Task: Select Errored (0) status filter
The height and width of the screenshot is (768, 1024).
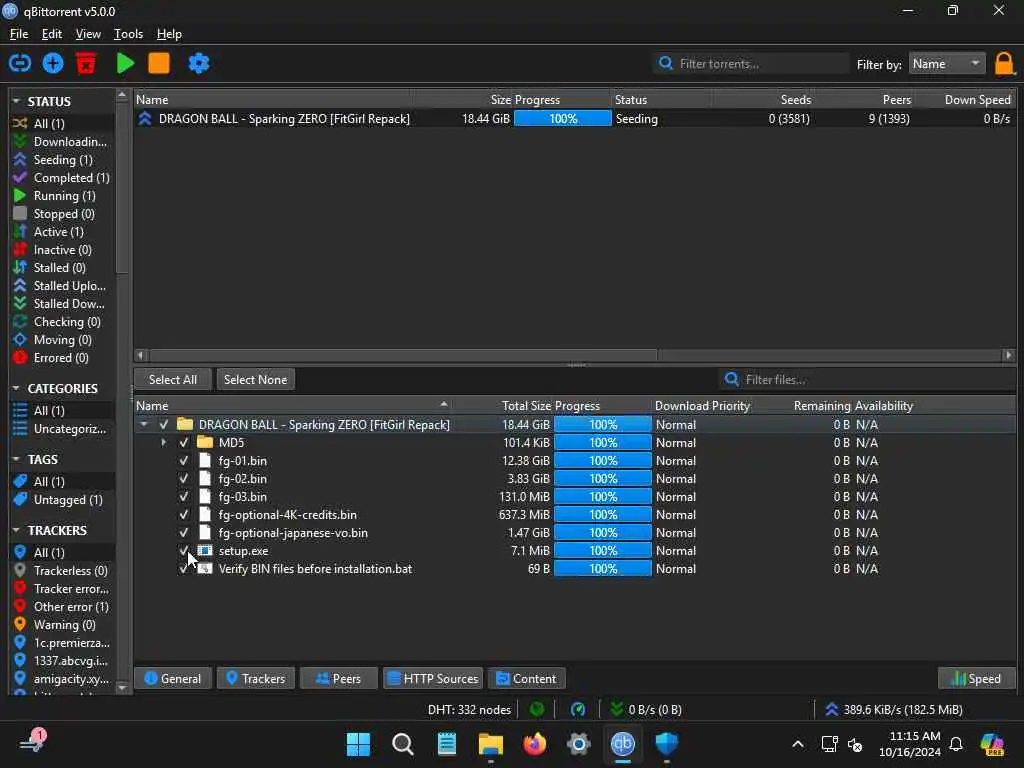Action: click(63, 357)
